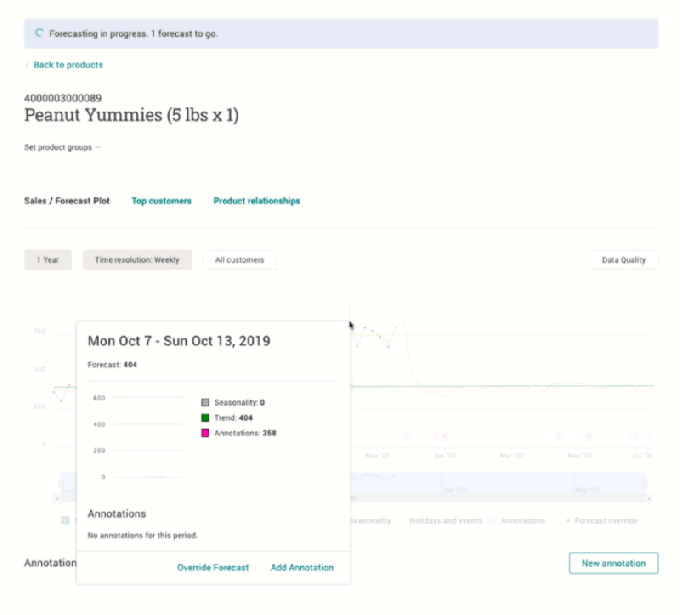Click the forecasting progress spinner icon
Screen dimensions: 680x615
pos(38,33)
